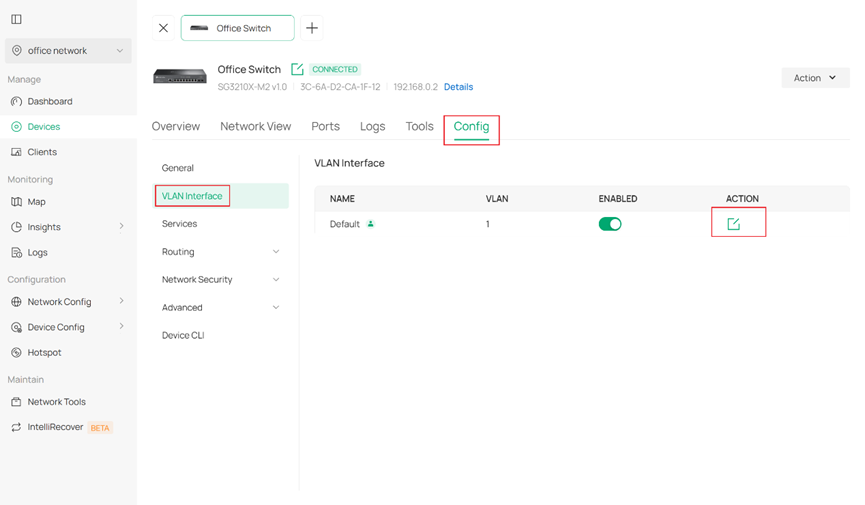Click the Dashboard gauge icon
The height and width of the screenshot is (505, 865).
[17, 102]
